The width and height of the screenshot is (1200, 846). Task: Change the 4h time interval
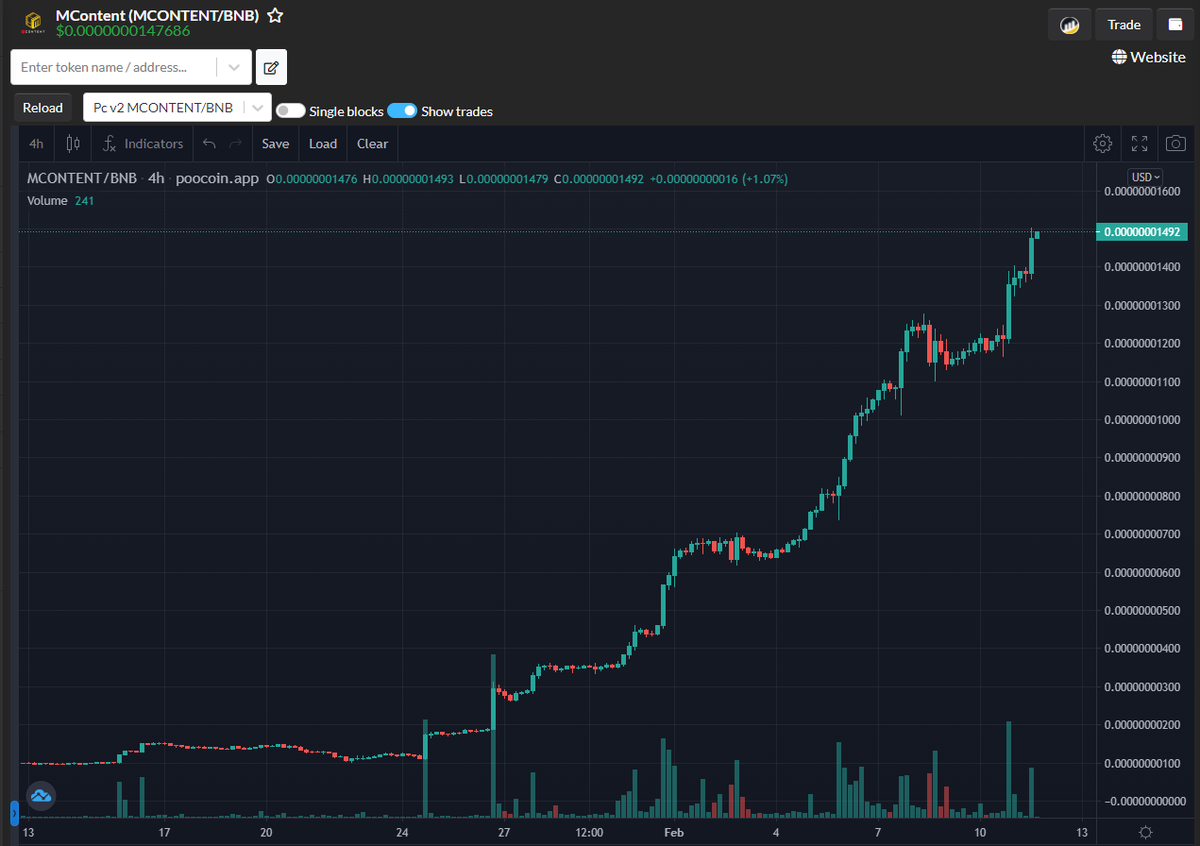pos(36,144)
